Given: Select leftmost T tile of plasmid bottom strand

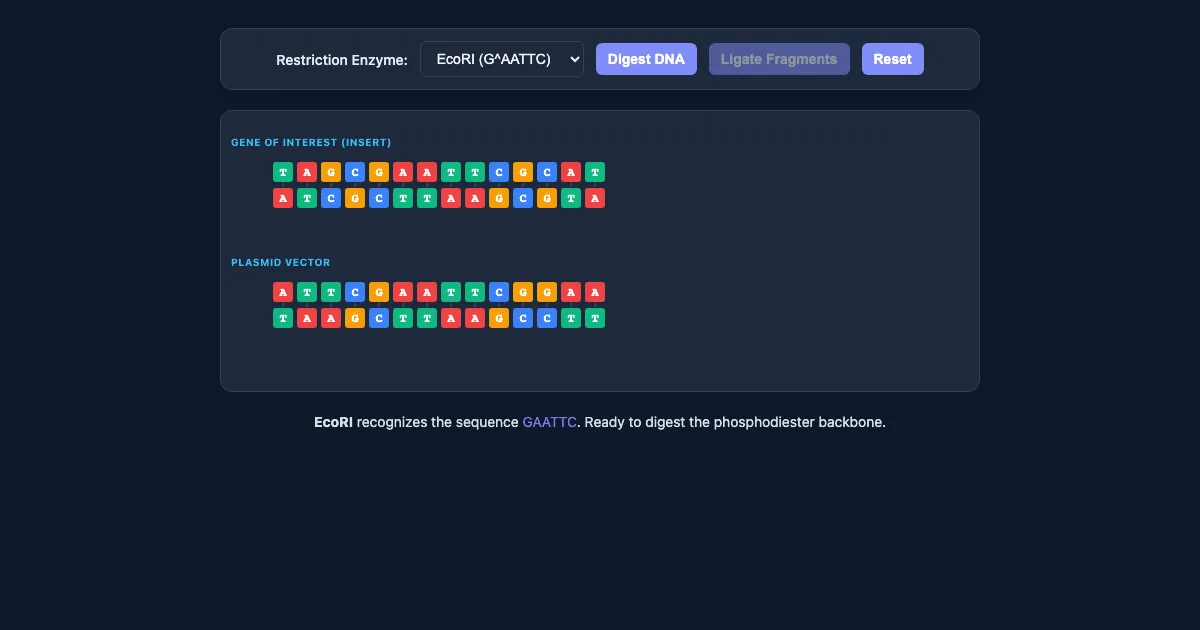Looking at the screenshot, I should (x=283, y=318).
